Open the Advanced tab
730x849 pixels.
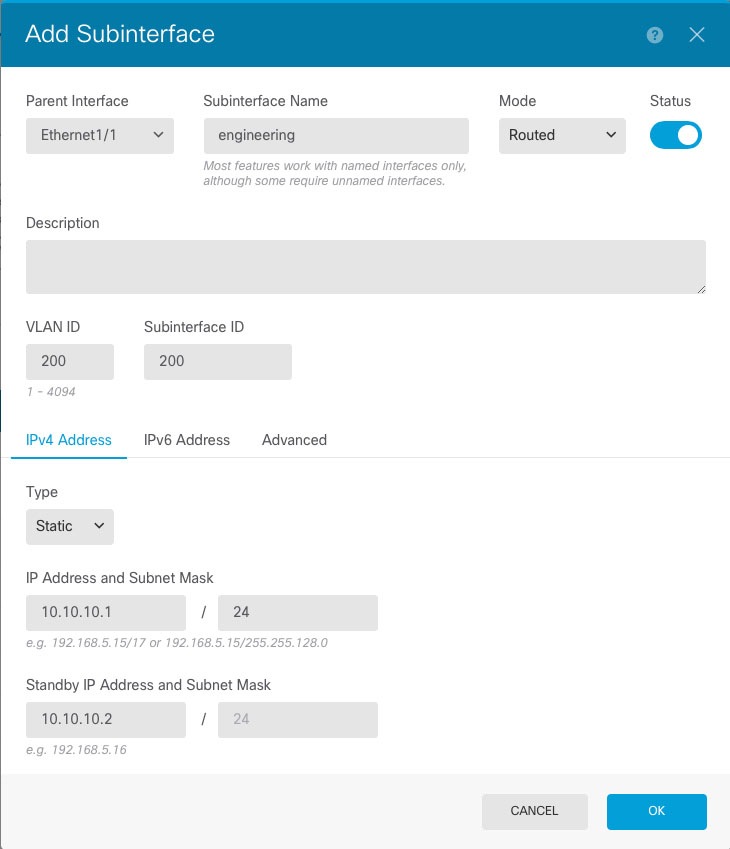(294, 440)
